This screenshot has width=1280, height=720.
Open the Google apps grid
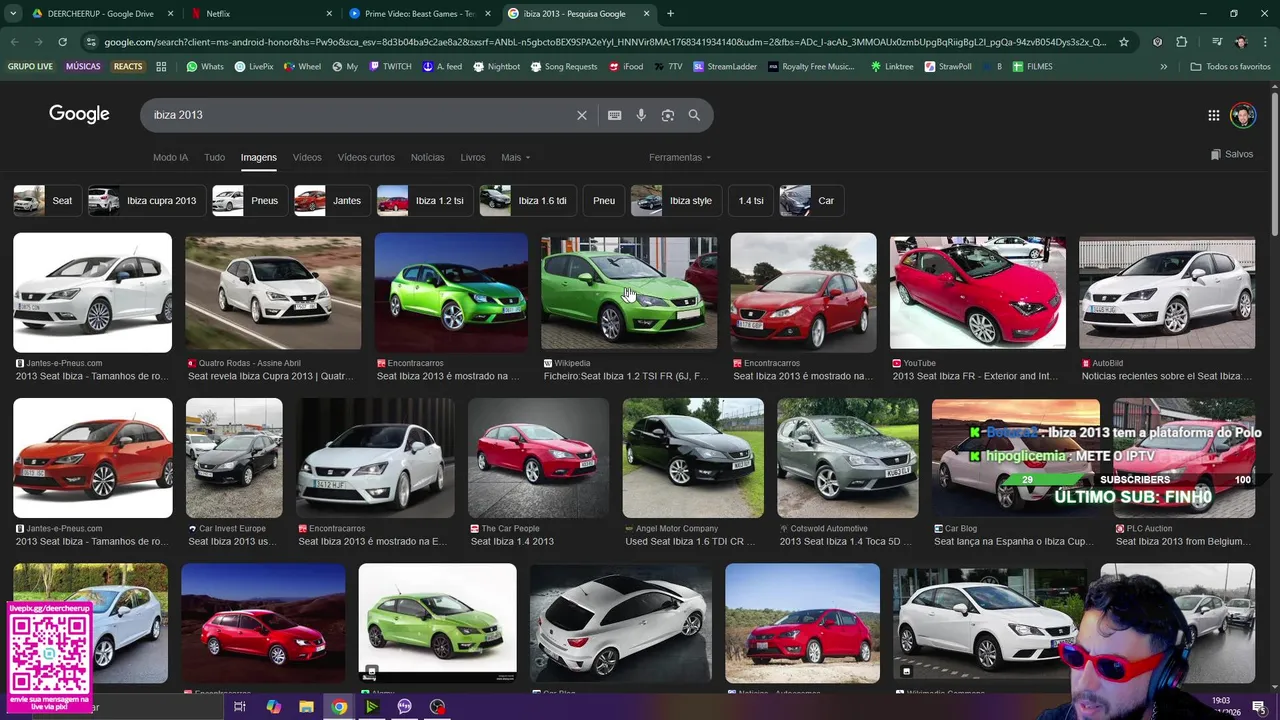click(1213, 115)
